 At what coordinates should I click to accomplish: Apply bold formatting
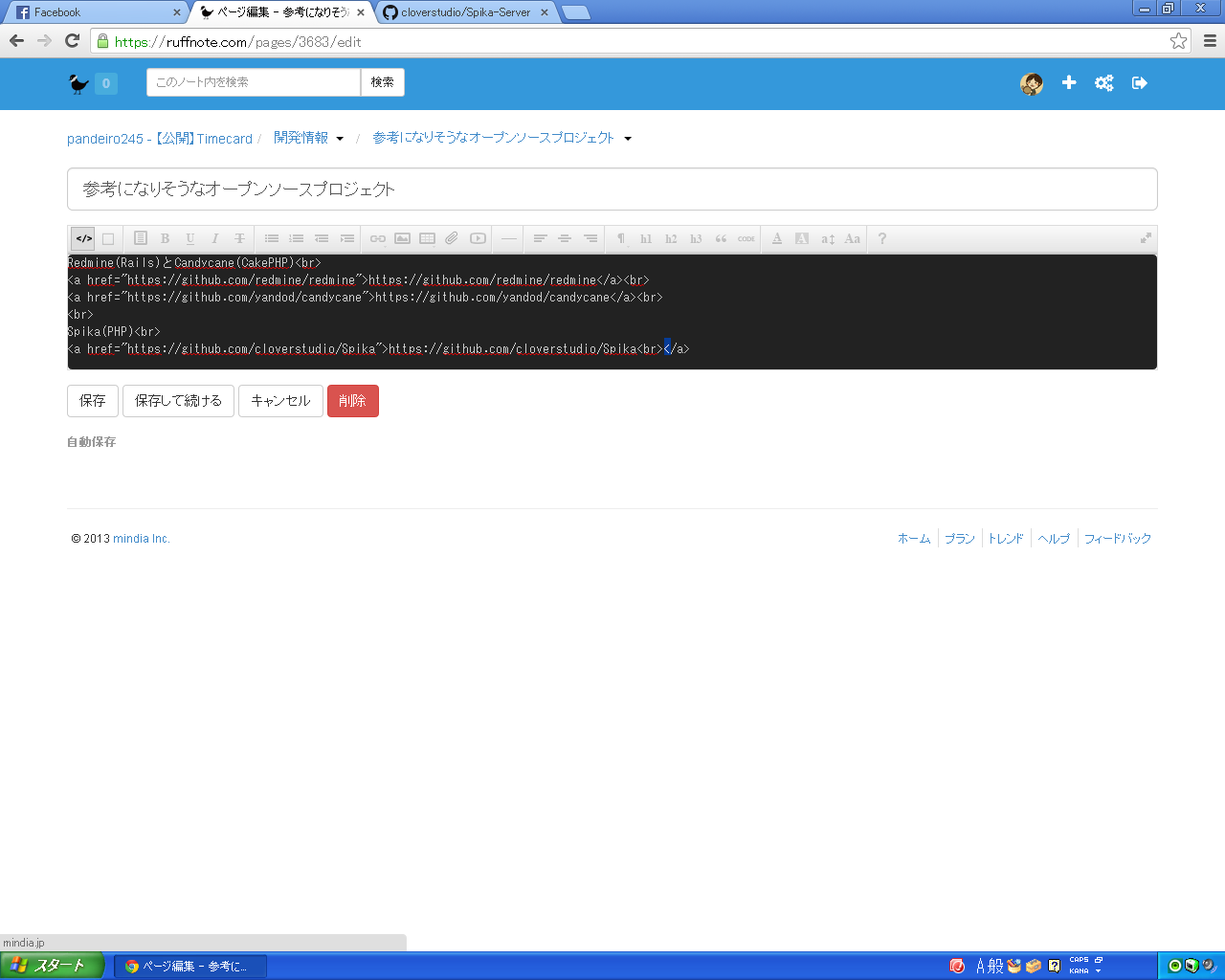click(x=165, y=238)
